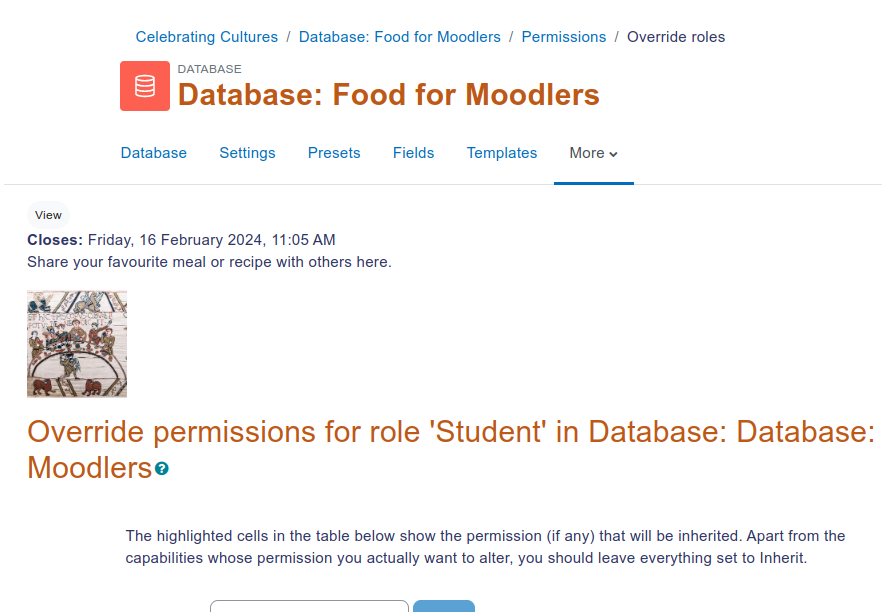Select the Presets tab

coord(334,153)
